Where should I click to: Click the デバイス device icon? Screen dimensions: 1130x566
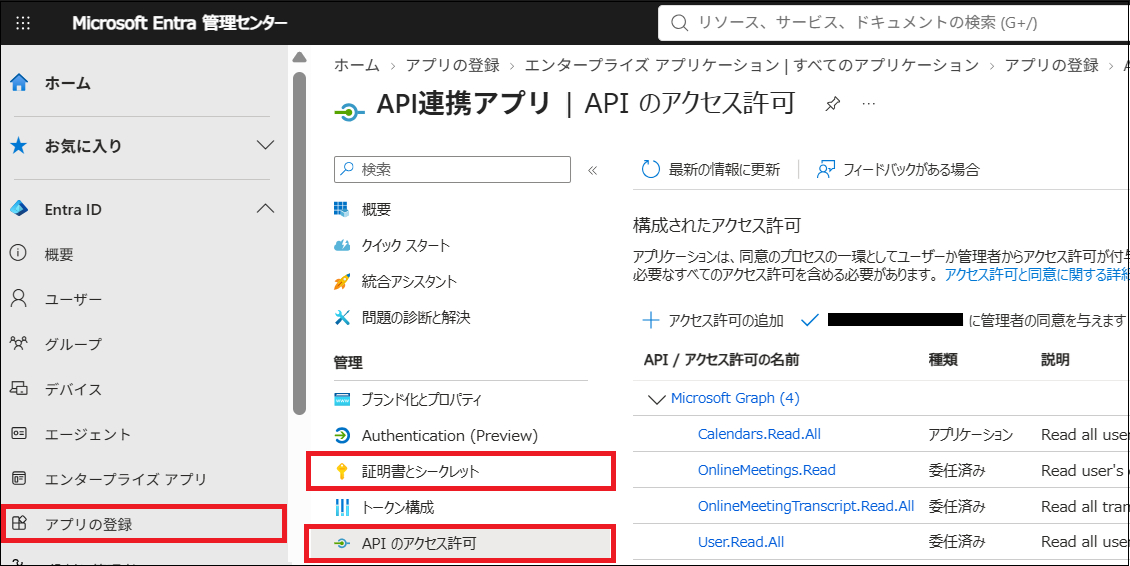[x=19, y=389]
